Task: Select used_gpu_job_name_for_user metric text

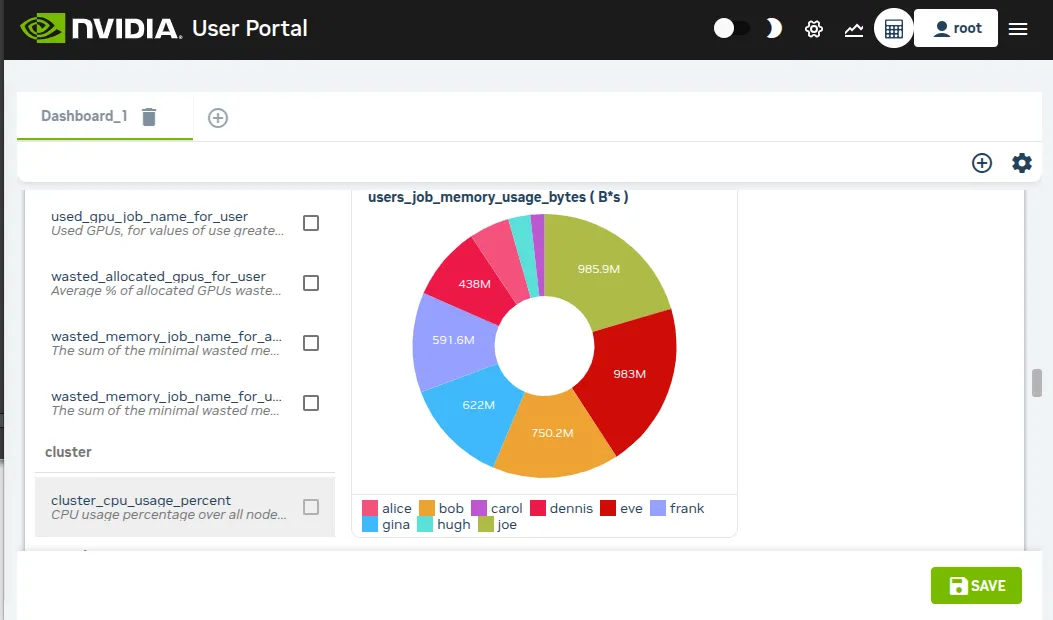Action: point(150,216)
